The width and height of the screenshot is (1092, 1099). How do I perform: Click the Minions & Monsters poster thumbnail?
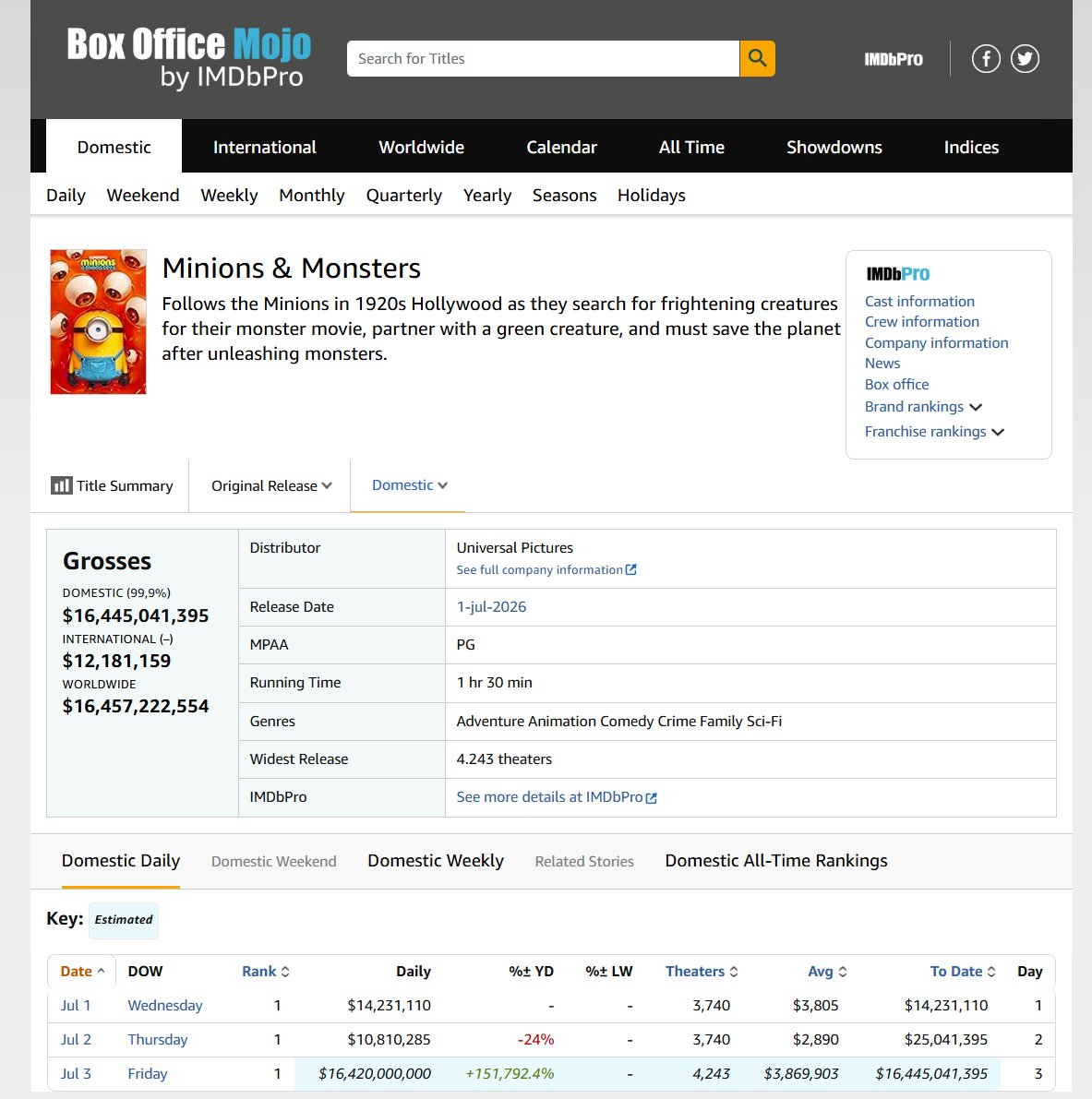coord(98,322)
